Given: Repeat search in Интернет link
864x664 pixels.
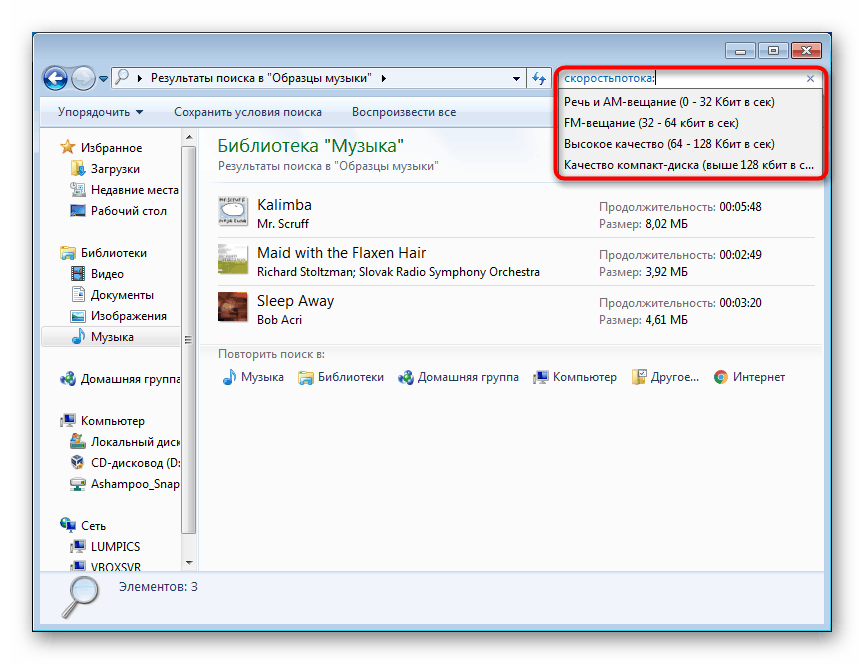Looking at the screenshot, I should [x=749, y=377].
